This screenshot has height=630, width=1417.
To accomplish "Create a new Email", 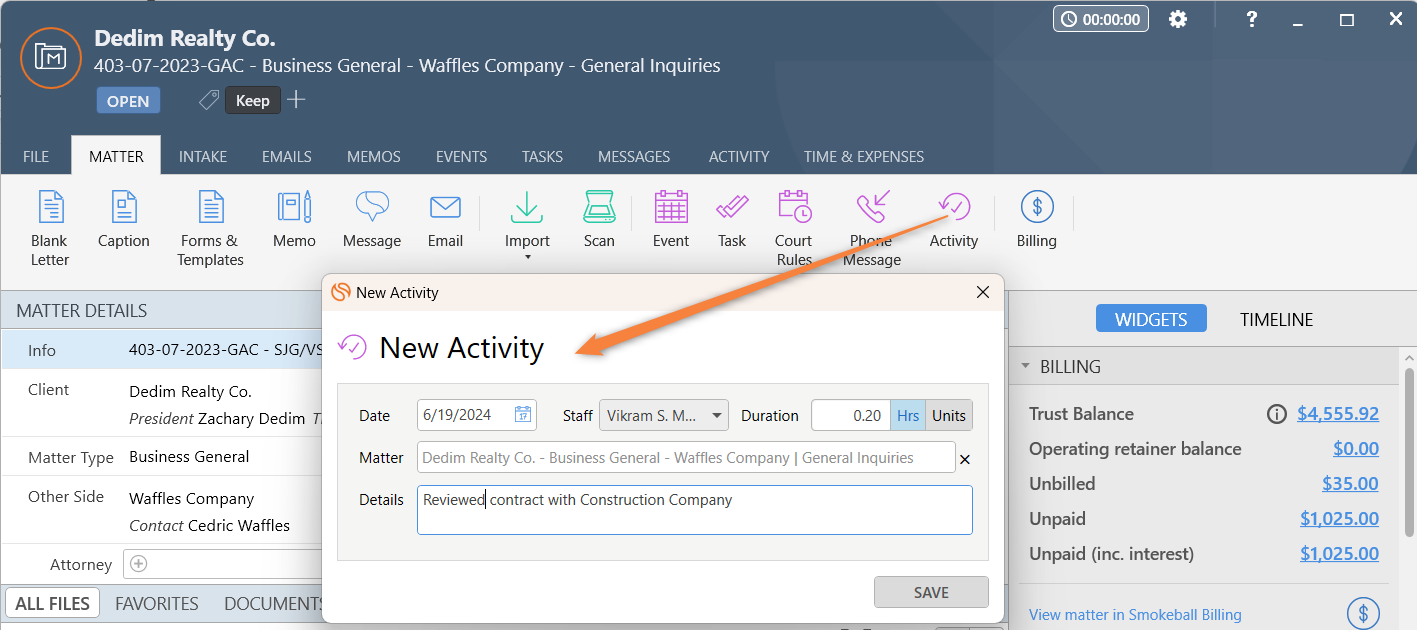I will pyautogui.click(x=445, y=220).
